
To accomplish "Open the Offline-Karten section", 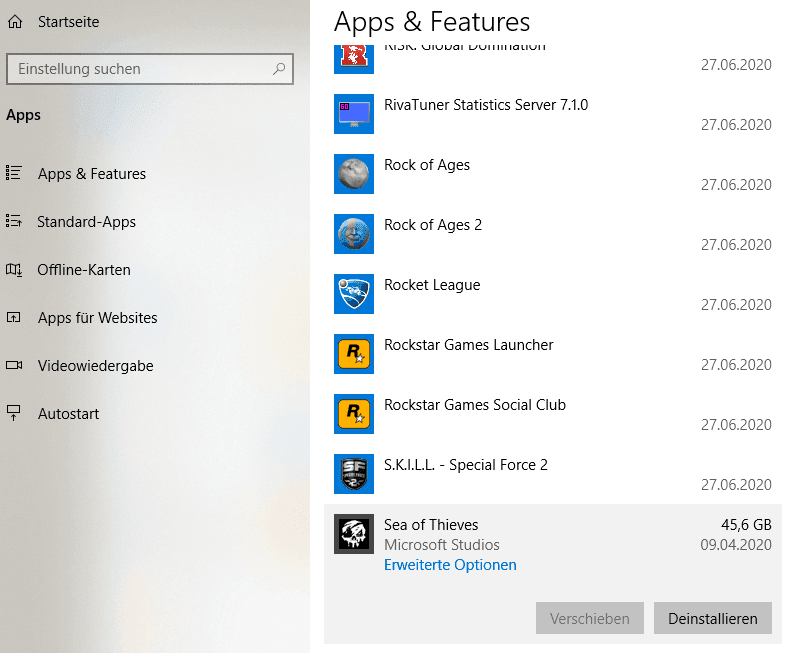I will point(84,270).
